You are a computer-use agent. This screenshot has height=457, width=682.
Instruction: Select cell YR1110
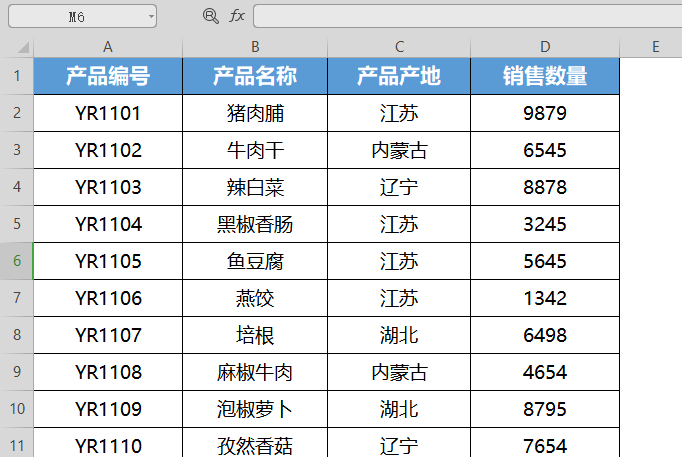[x=108, y=443]
